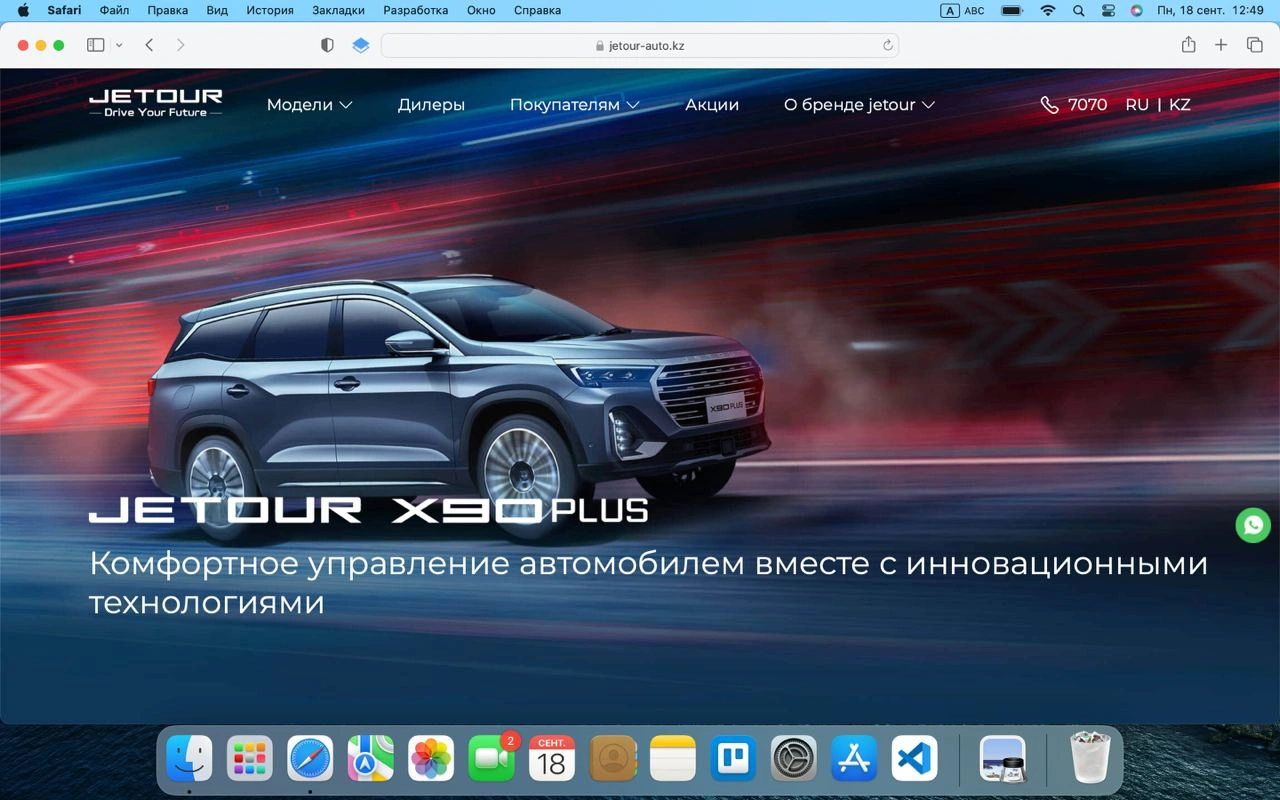Open Photos from the Dock

[x=431, y=758]
